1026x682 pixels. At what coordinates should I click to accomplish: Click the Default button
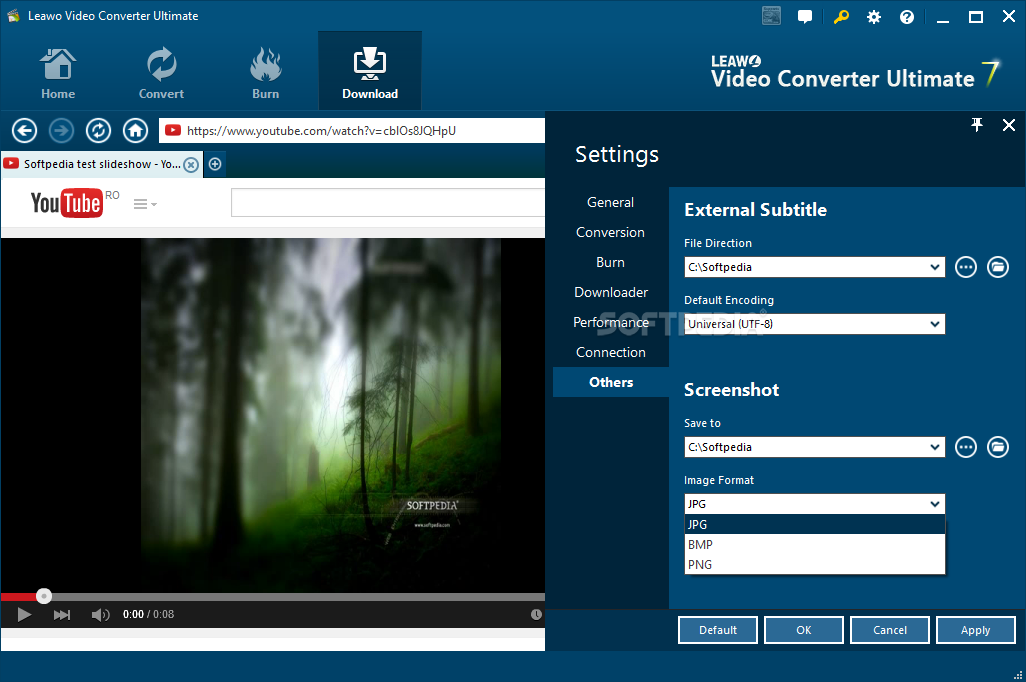(x=718, y=630)
